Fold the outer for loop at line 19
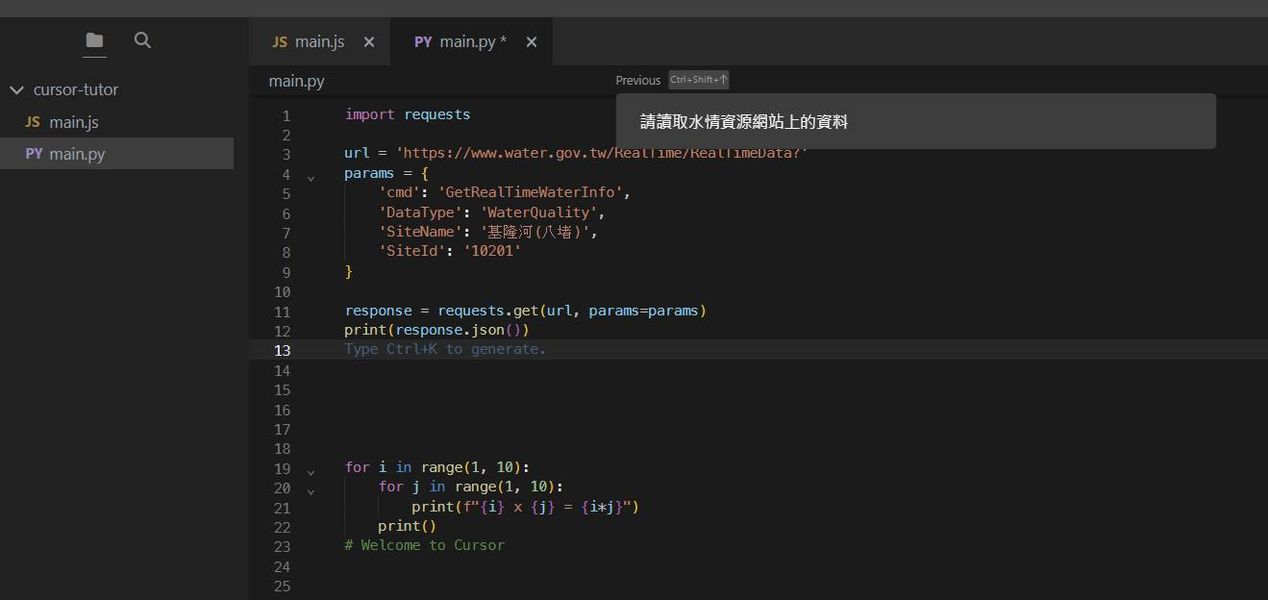Image resolution: width=1268 pixels, height=600 pixels. [x=311, y=472]
